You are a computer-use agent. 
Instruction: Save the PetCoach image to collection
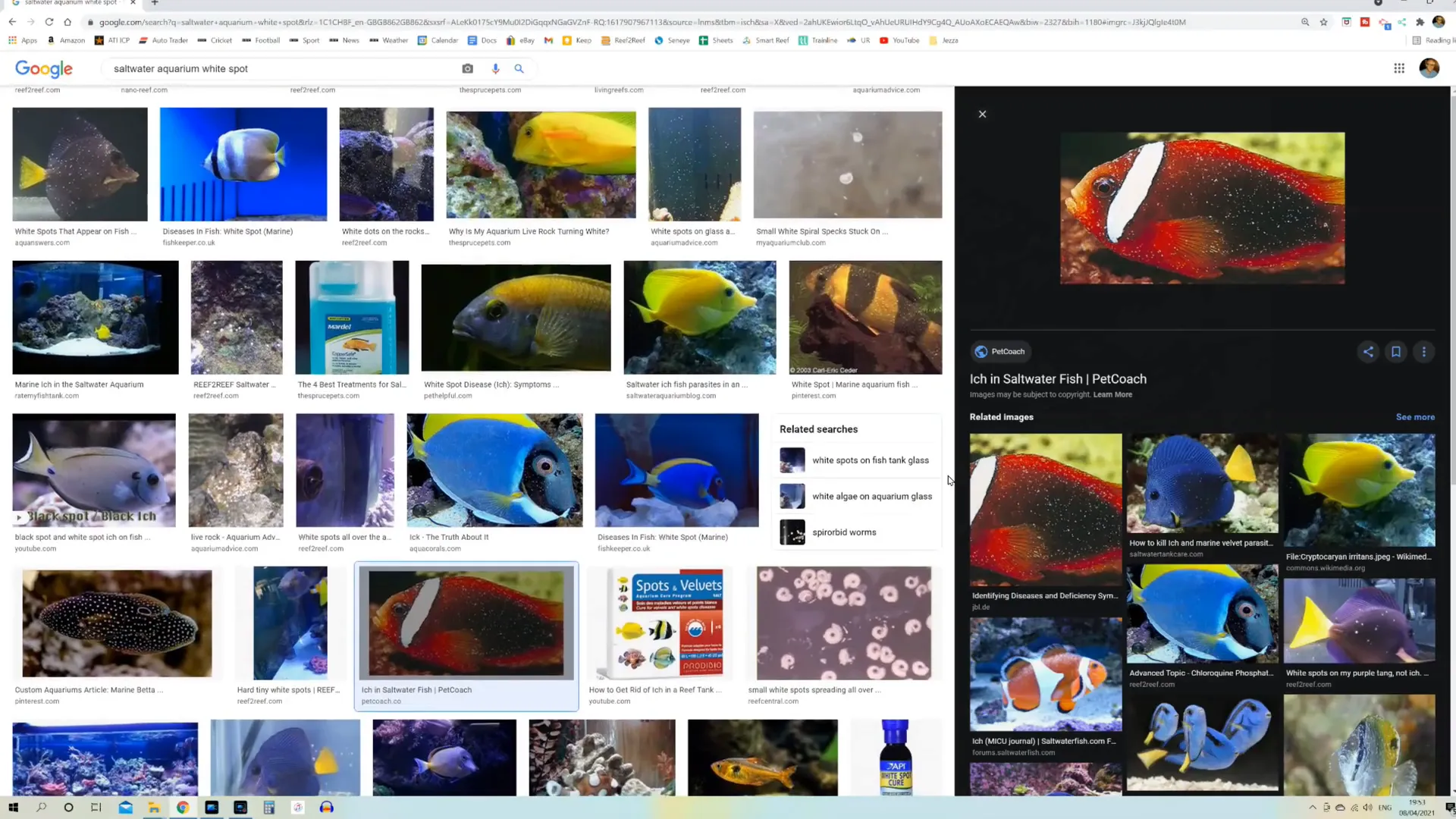click(x=1396, y=352)
